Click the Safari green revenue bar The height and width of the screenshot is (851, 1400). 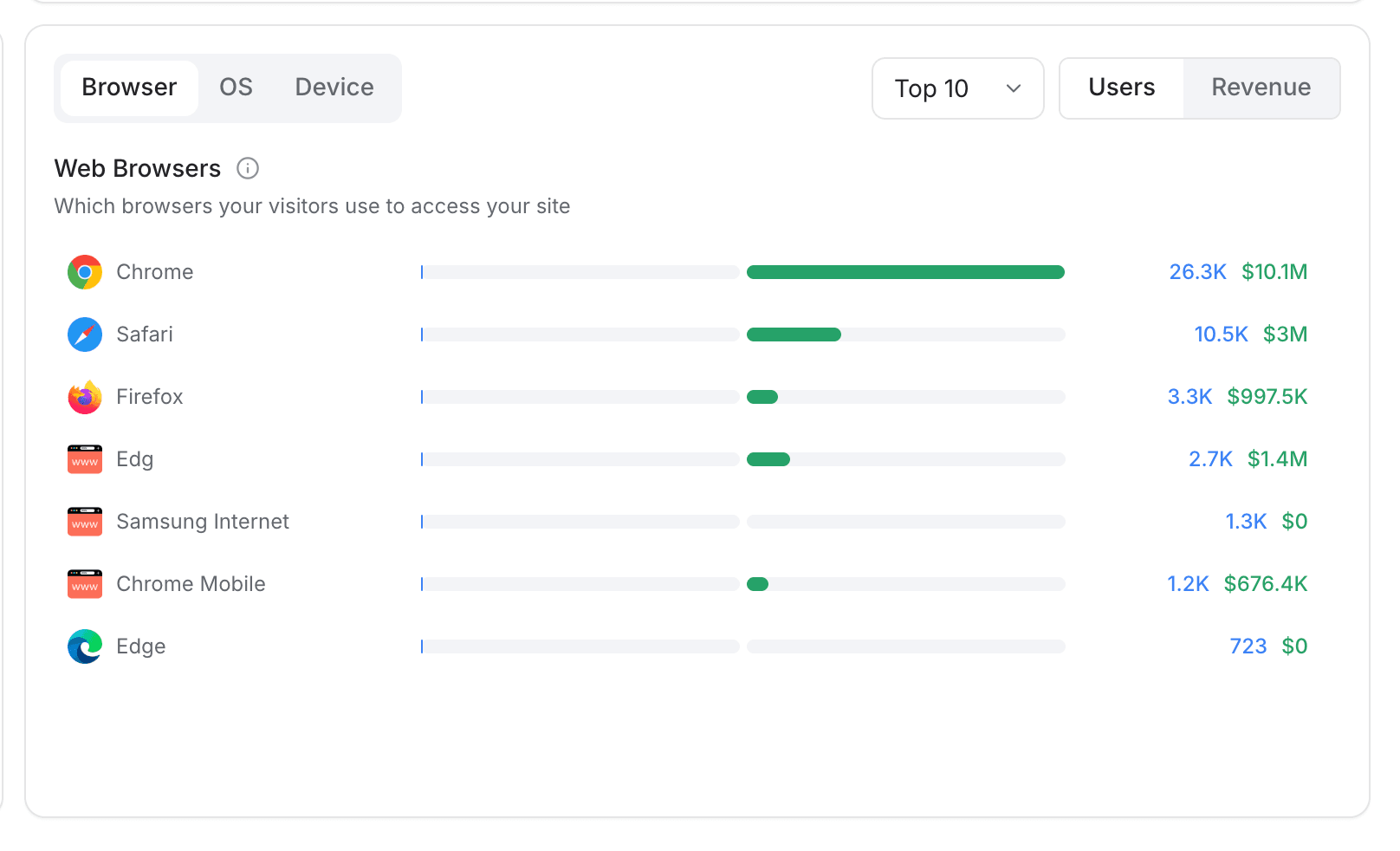coord(794,335)
